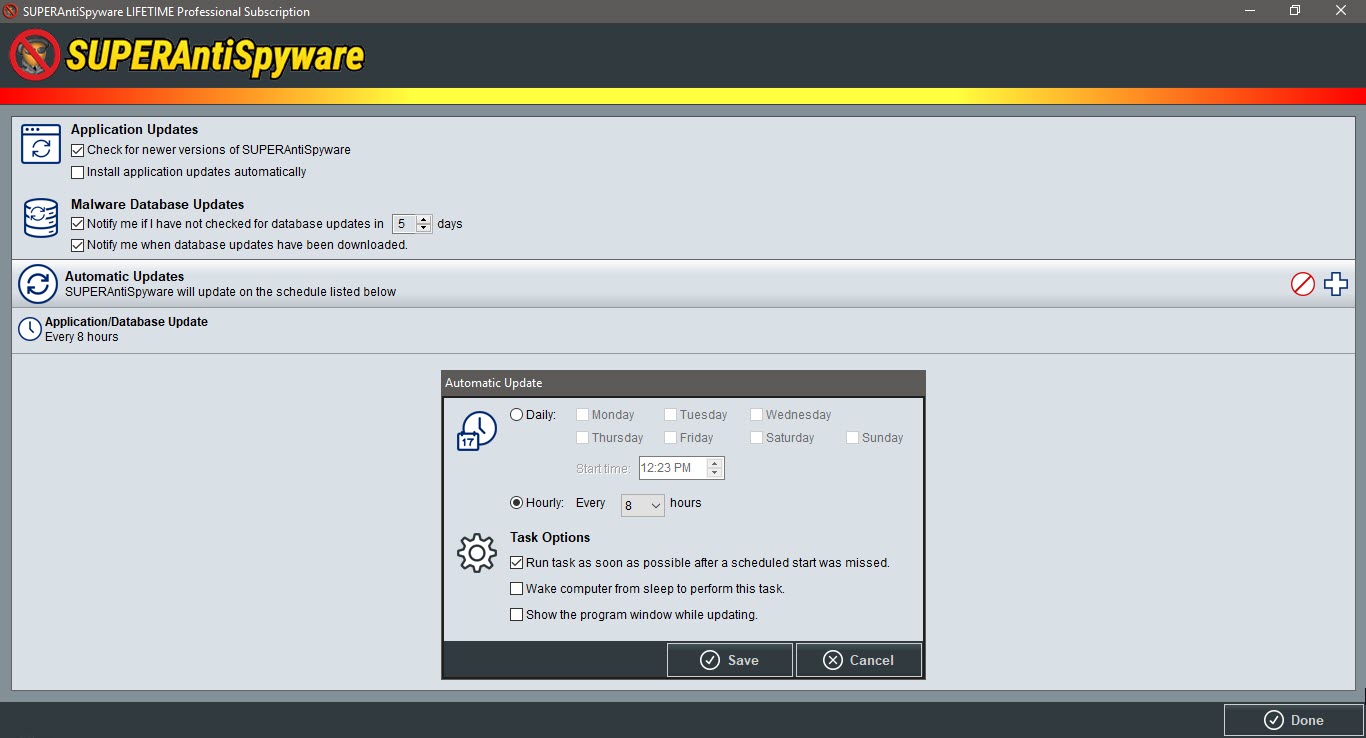1366x738 pixels.
Task: Click the "Every 8 hours" schedule text
Action: coord(82,337)
